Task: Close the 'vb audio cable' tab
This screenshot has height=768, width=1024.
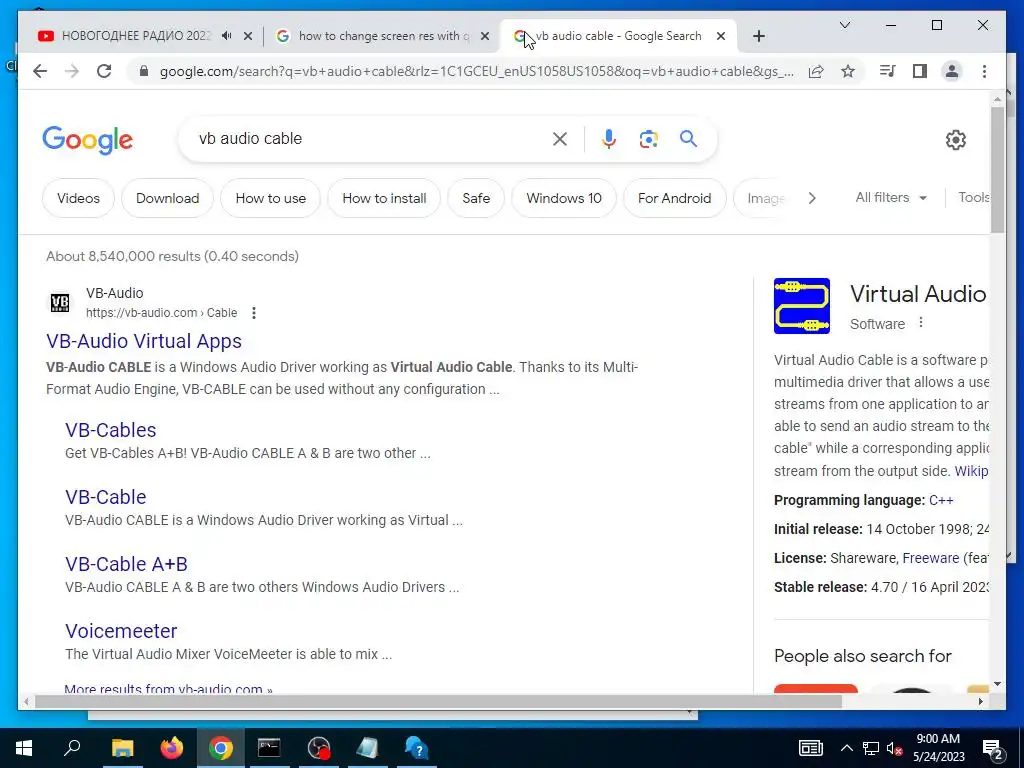Action: pos(721,36)
